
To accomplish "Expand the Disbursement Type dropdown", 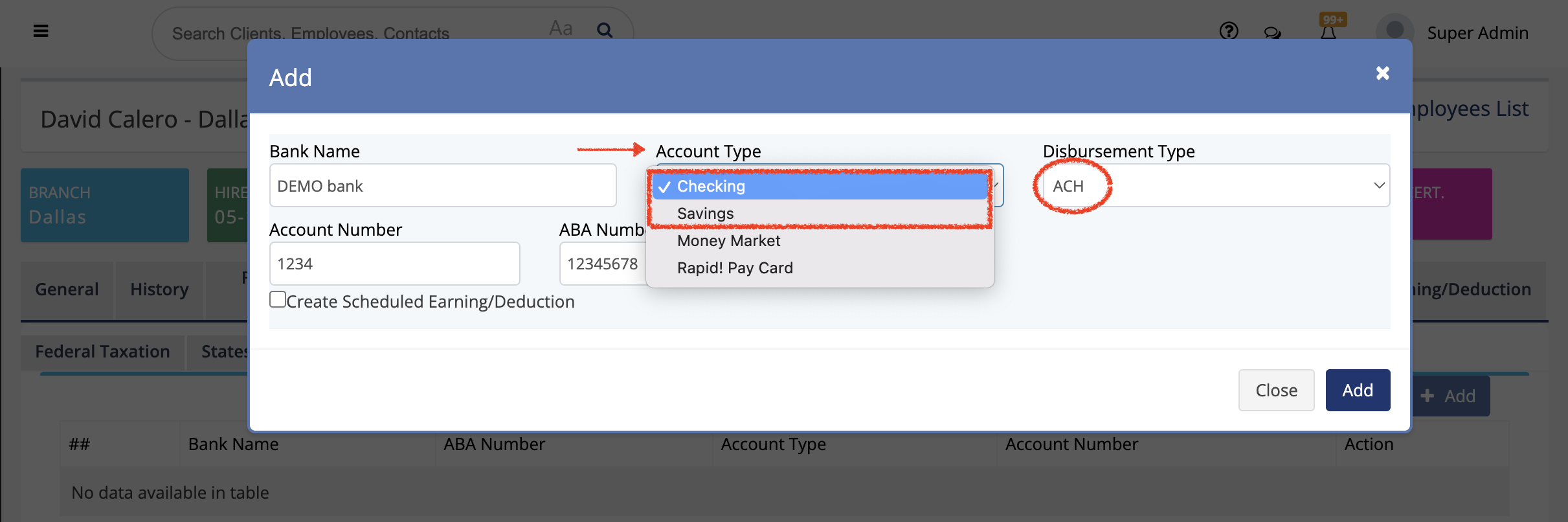I will click(1216, 186).
